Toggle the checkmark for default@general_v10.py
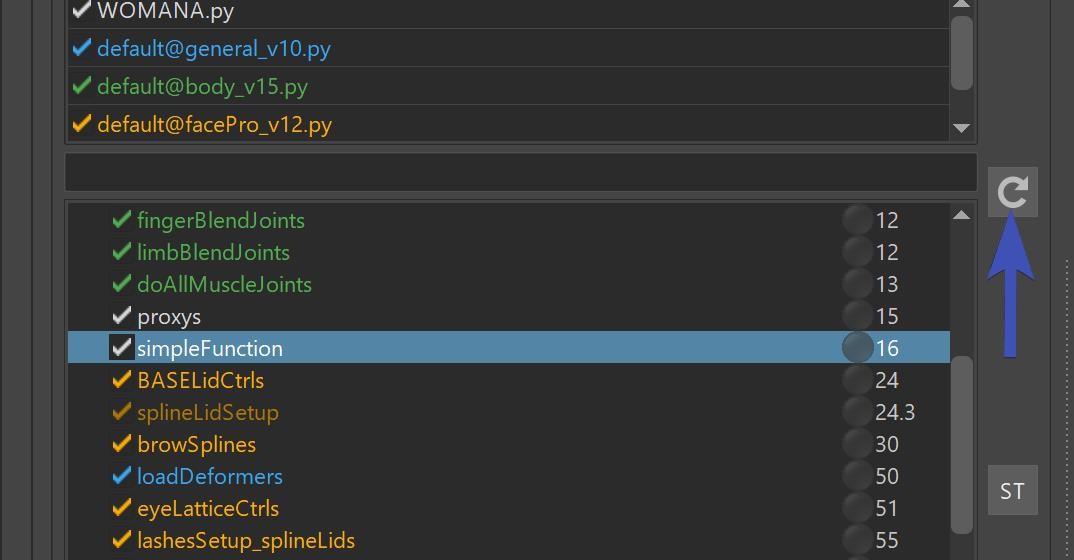 pyautogui.click(x=82, y=48)
